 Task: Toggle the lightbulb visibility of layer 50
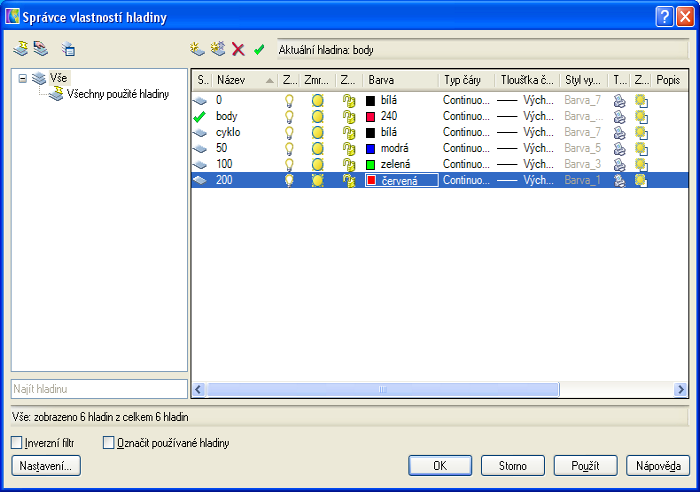290,148
